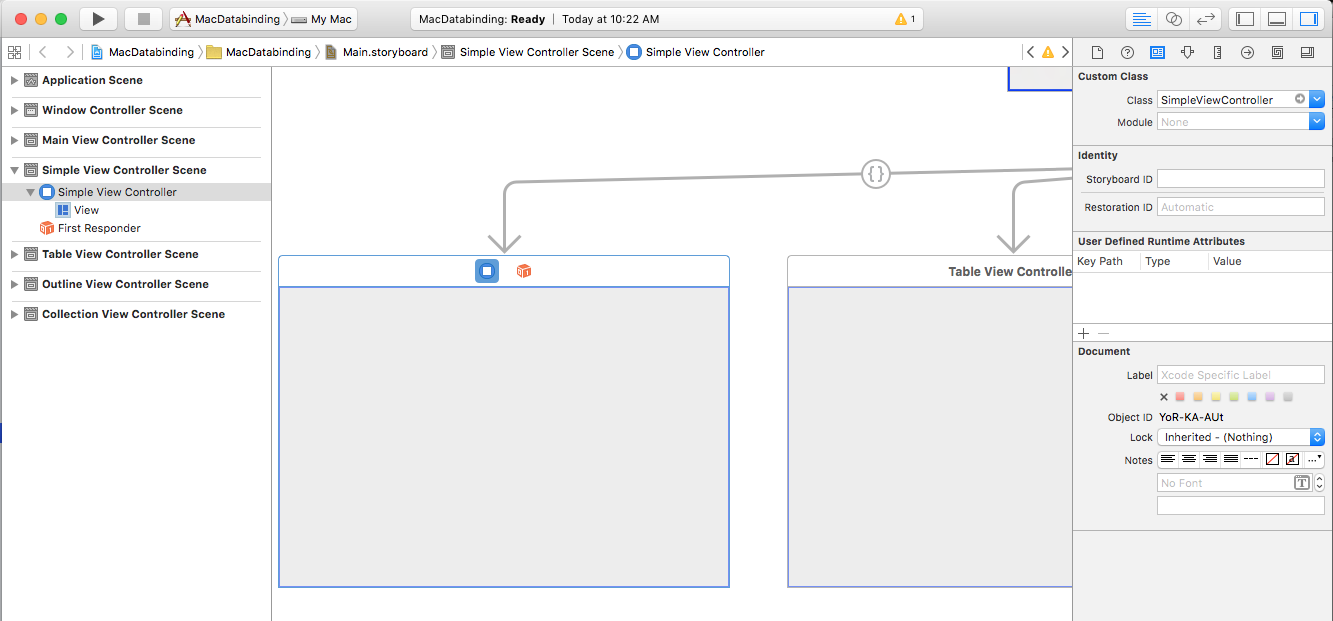Image resolution: width=1333 pixels, height=621 pixels.
Task: Go forward in editor history
Action: [x=69, y=52]
